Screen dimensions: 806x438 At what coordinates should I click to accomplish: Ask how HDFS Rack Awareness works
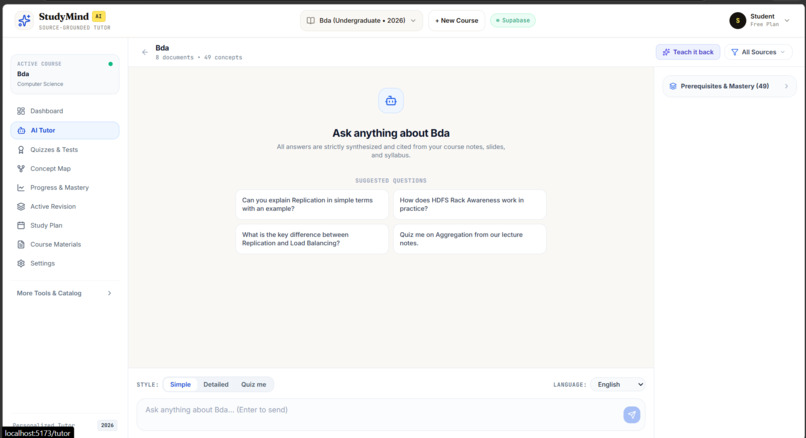click(x=470, y=205)
